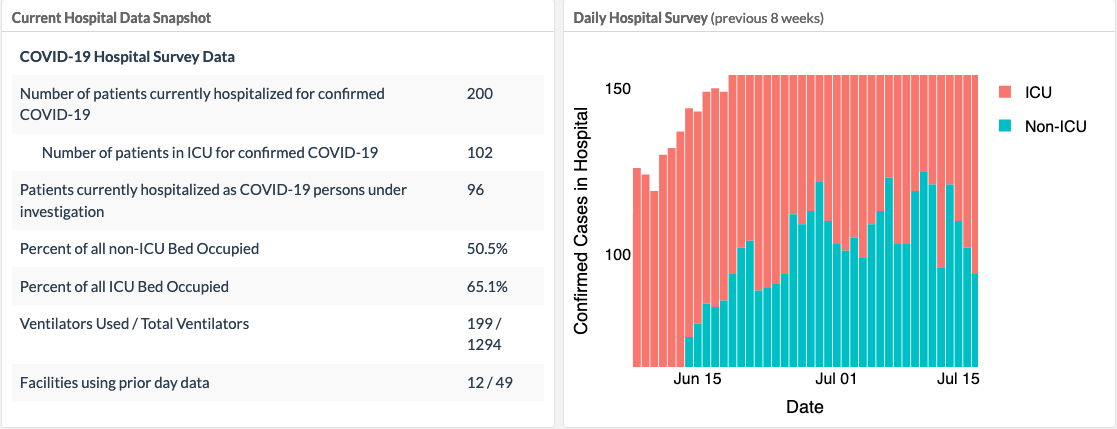1117x429 pixels.
Task: Click the red ICU legend swatch
Action: click(1007, 92)
